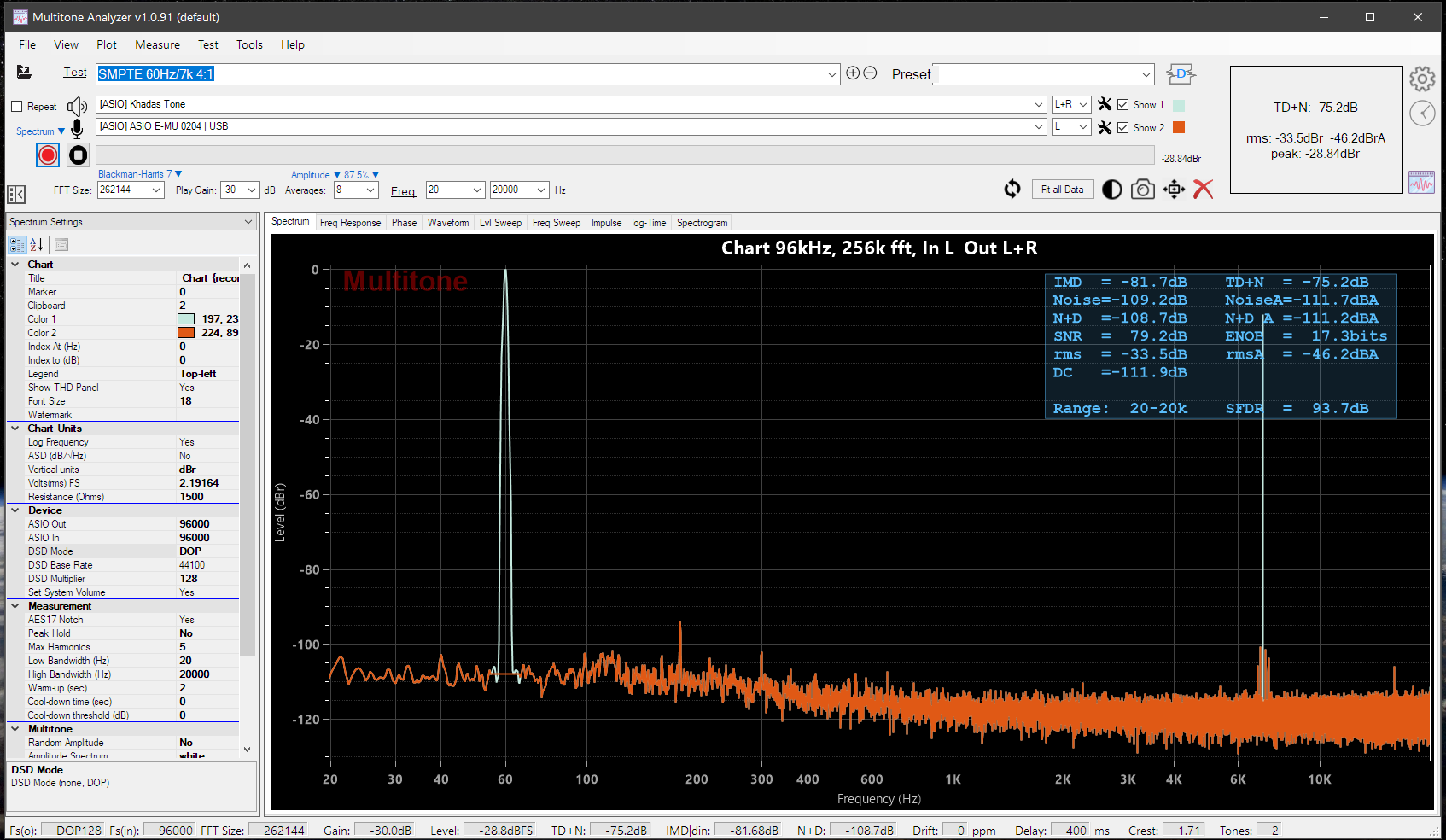
Task: Switch property grid to categorized view
Action: pos(17,245)
